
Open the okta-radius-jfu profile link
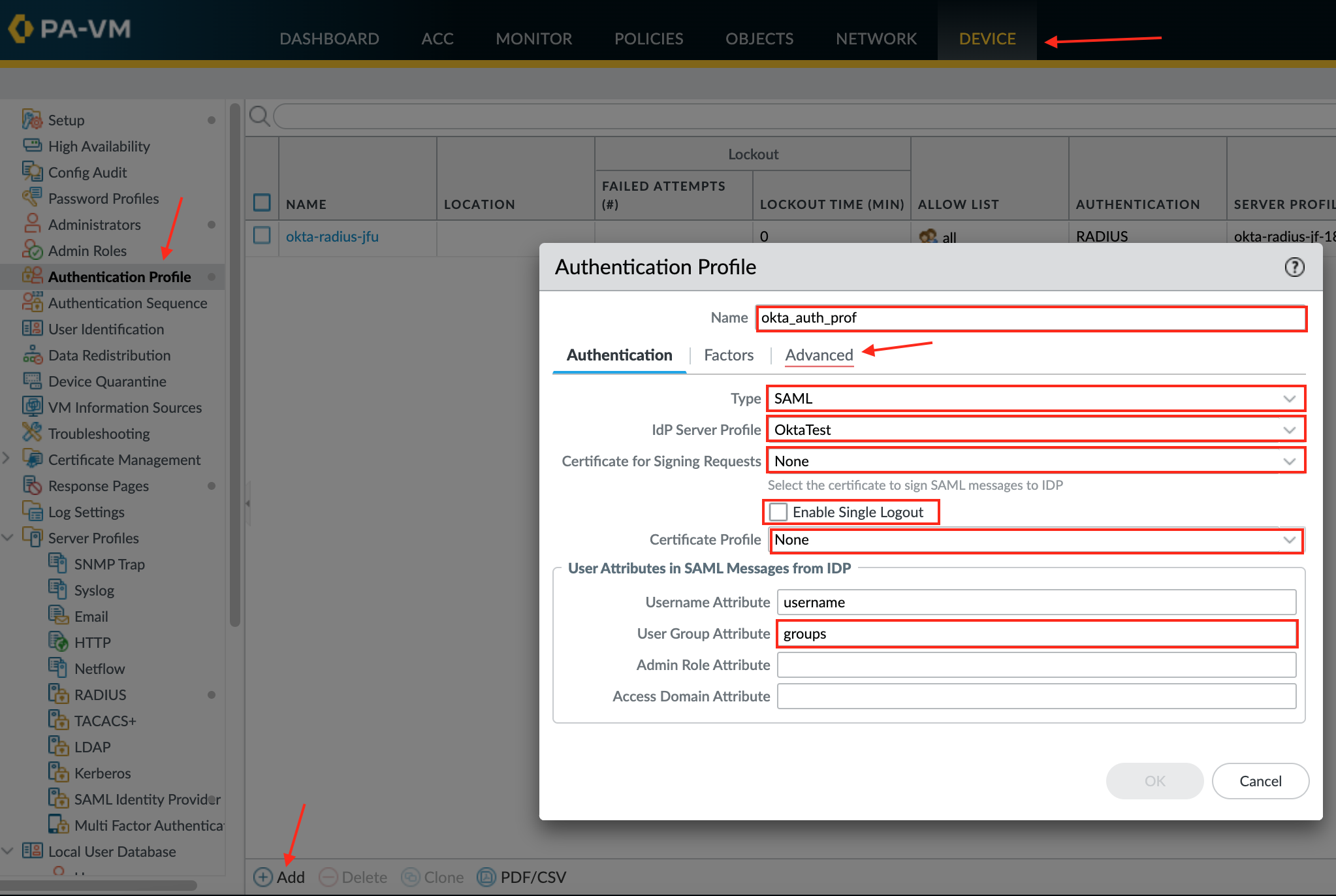coord(332,236)
